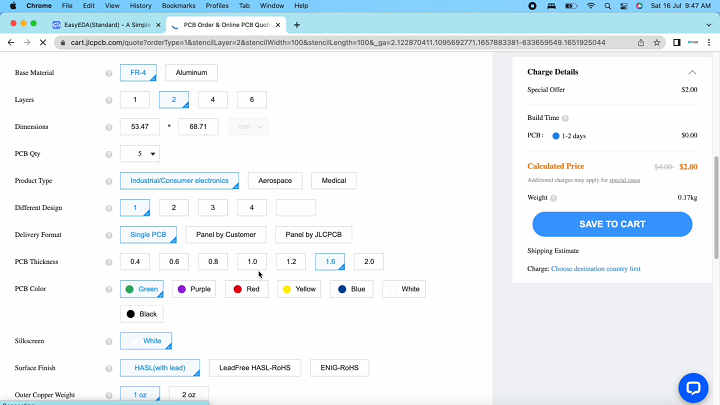Screen dimensions: 720x405
Task: Select Aerospace product type
Action: [275, 180]
